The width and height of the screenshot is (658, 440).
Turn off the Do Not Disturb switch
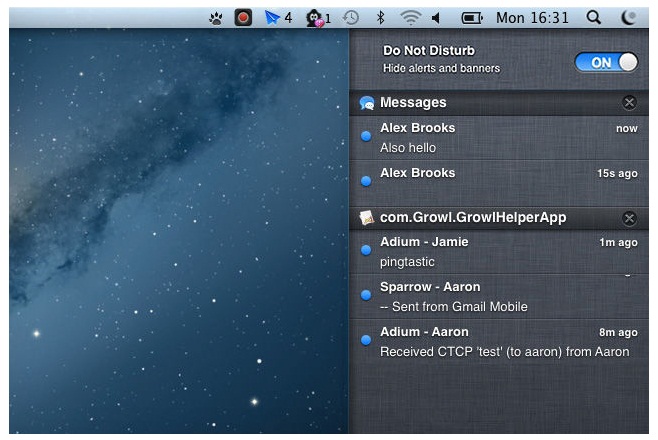point(606,62)
